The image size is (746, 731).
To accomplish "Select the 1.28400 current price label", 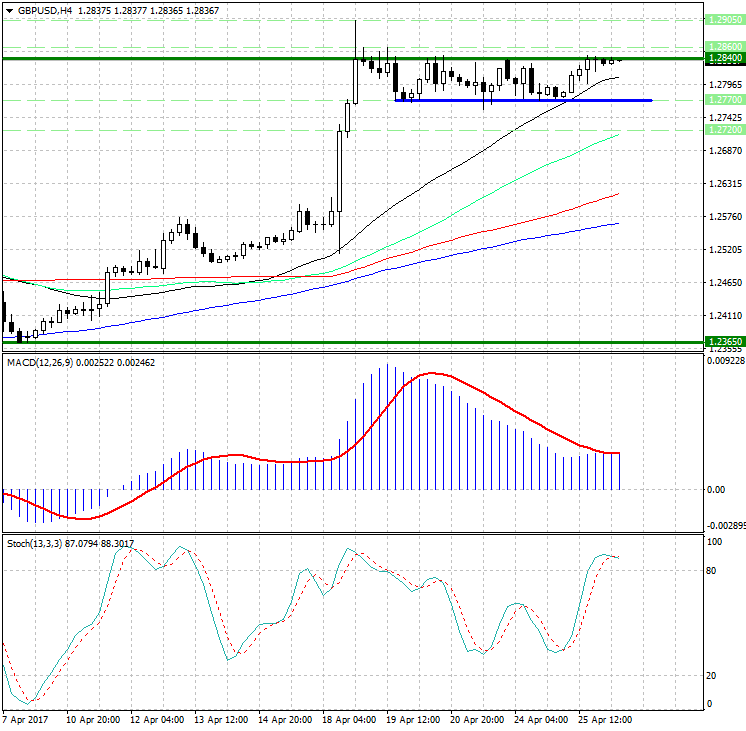I will [723, 59].
